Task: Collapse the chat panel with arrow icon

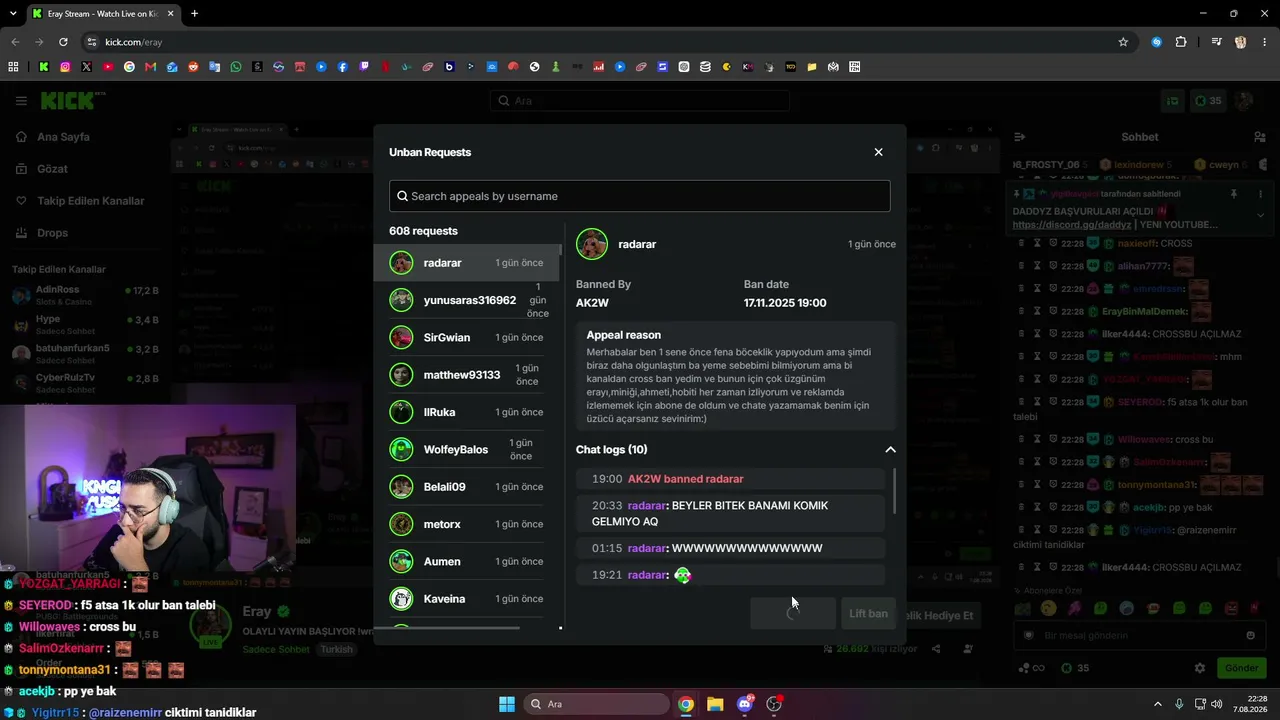Action: (1020, 137)
